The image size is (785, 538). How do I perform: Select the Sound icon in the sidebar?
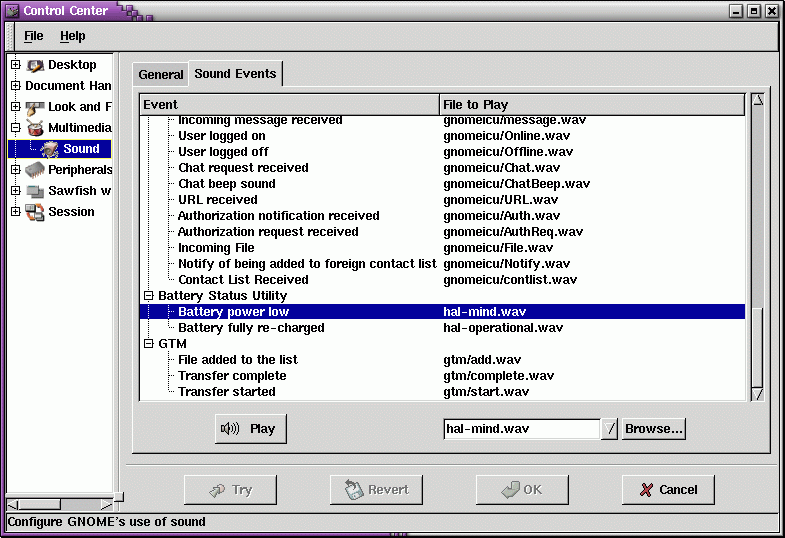(50, 149)
